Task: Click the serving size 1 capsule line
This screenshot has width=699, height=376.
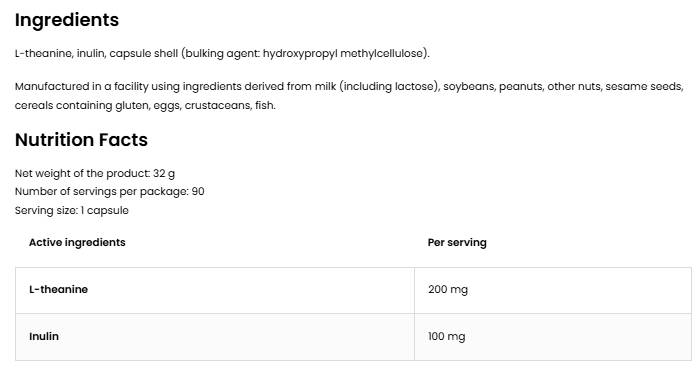Action: coord(72,211)
